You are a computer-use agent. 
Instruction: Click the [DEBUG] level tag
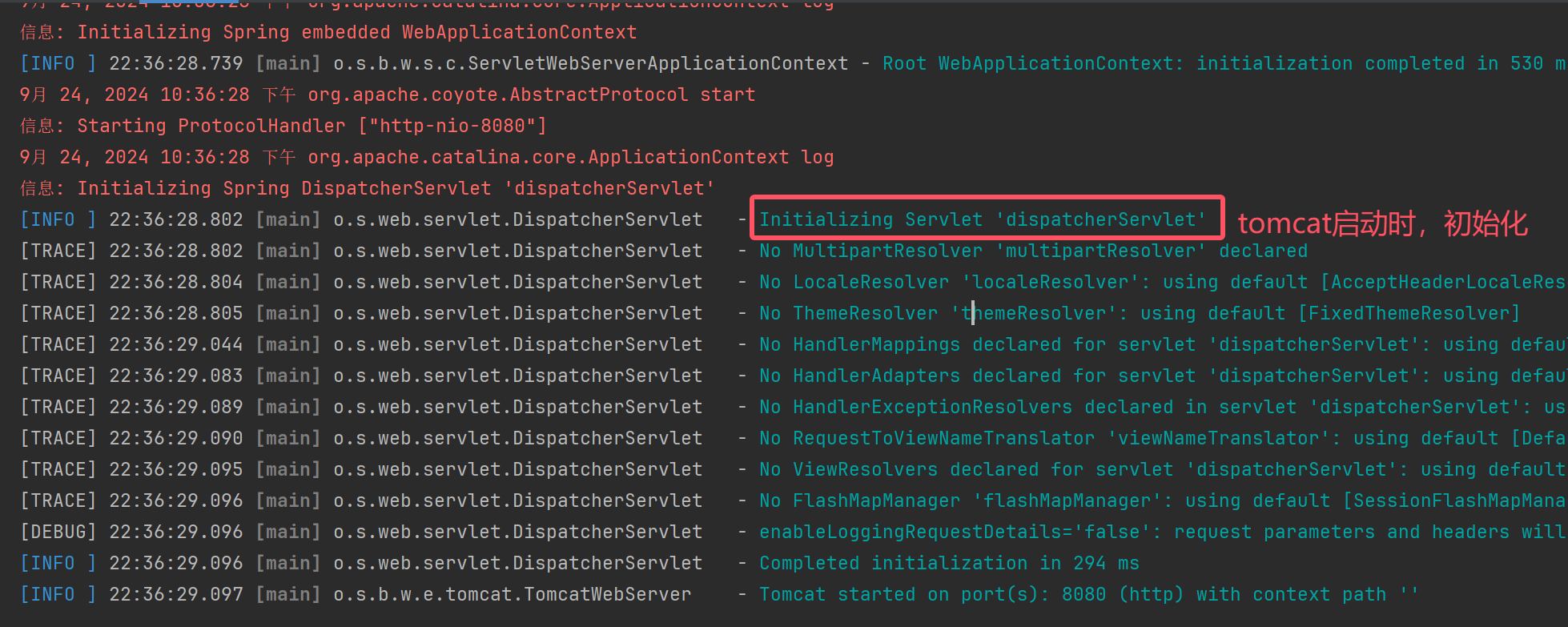[x=58, y=532]
